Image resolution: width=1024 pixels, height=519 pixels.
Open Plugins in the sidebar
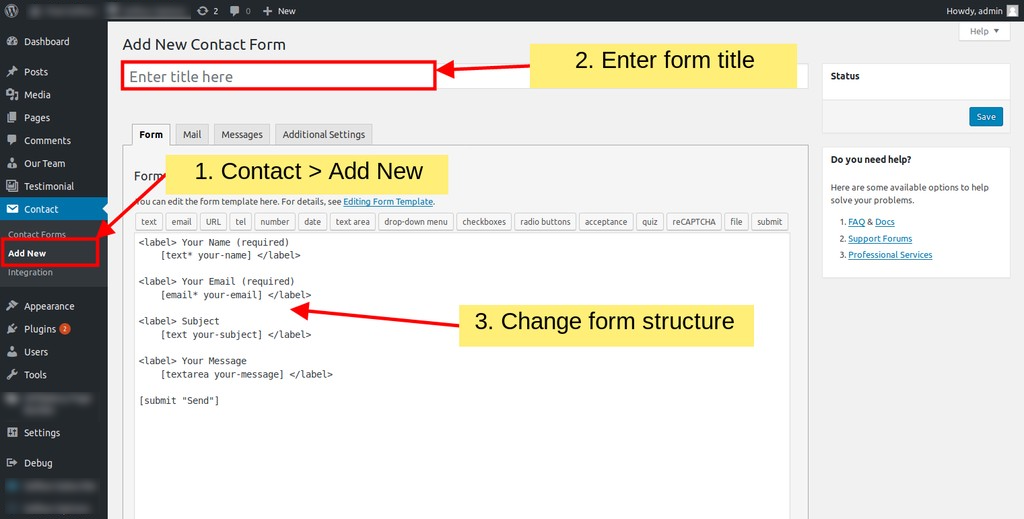[40, 329]
